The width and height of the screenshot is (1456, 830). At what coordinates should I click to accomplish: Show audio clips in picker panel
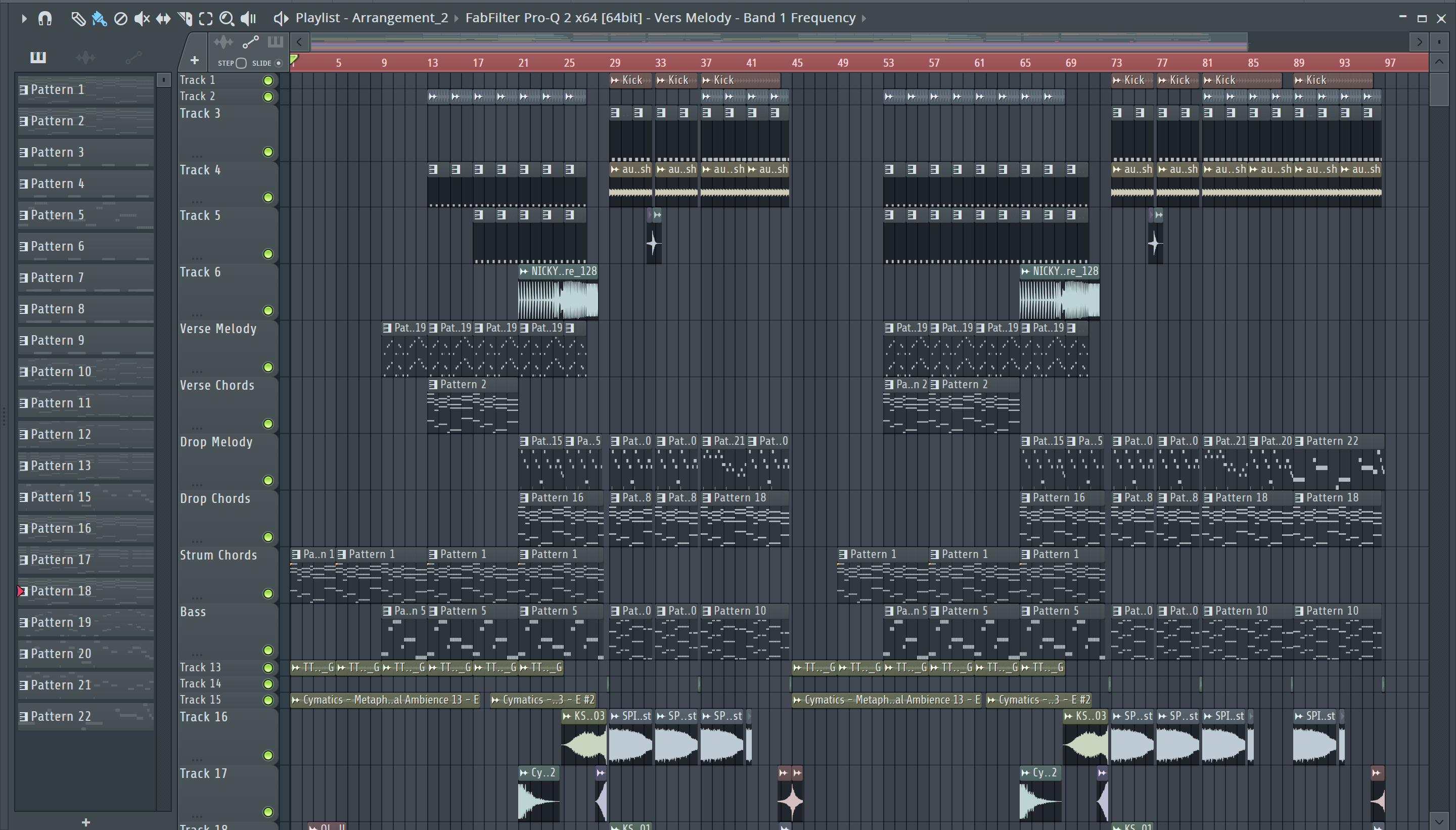pos(85,57)
